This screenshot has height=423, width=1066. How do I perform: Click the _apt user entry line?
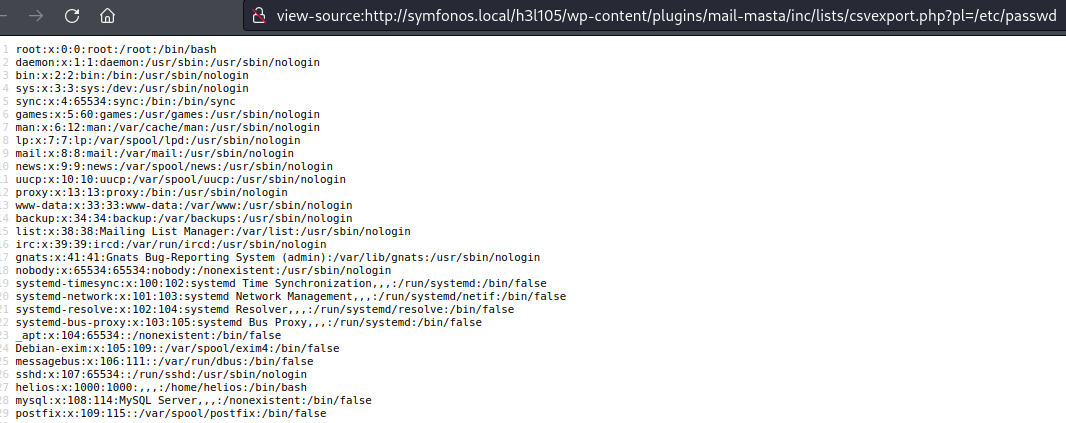pyautogui.click(x=148, y=335)
